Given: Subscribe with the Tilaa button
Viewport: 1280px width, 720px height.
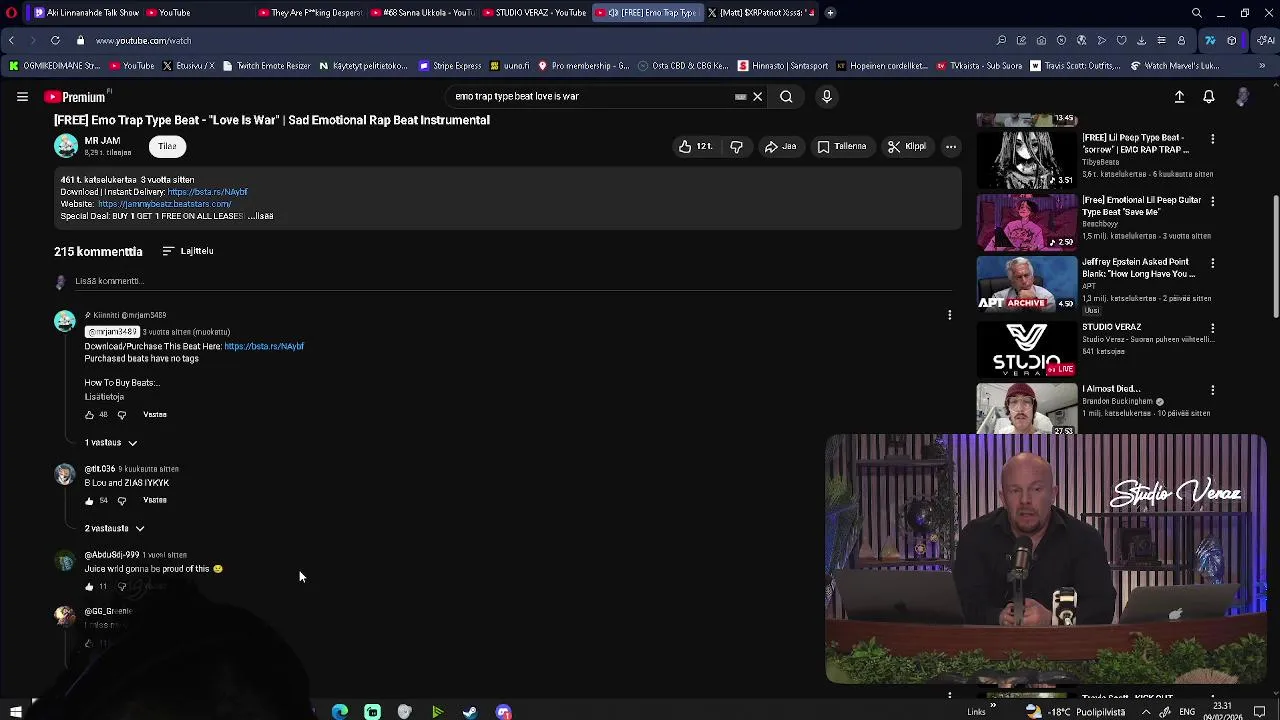Looking at the screenshot, I should [167, 146].
